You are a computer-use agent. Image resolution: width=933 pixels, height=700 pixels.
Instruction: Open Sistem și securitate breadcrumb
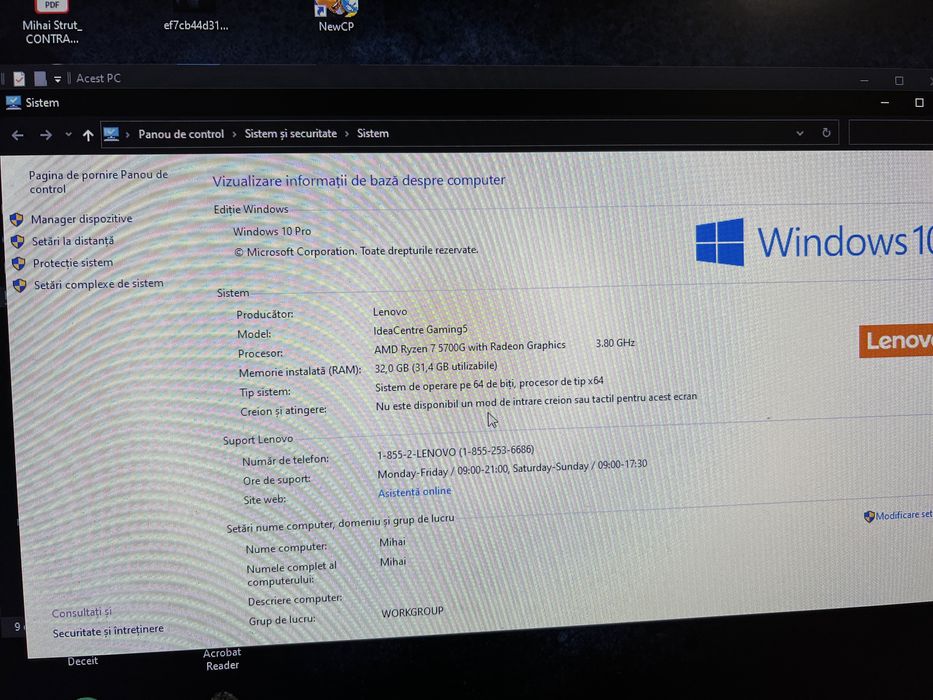[290, 133]
